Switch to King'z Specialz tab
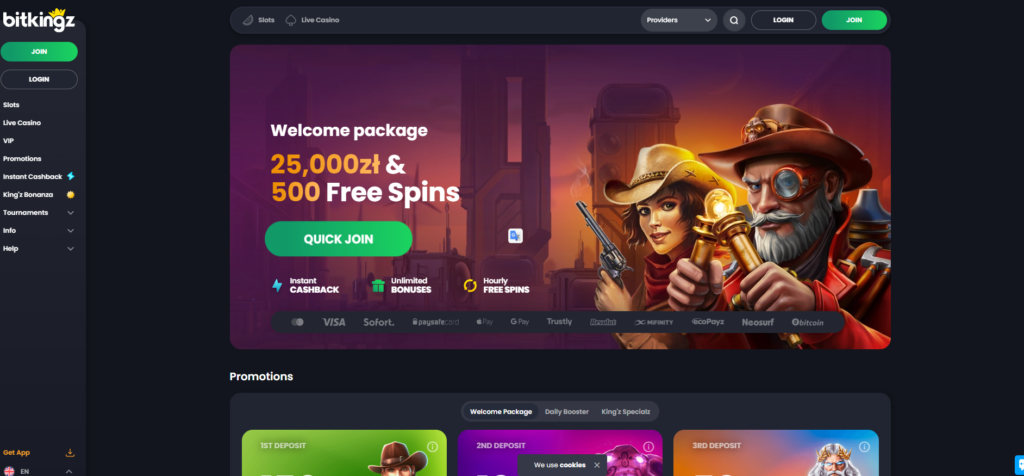This screenshot has height=476, width=1024. (x=626, y=411)
